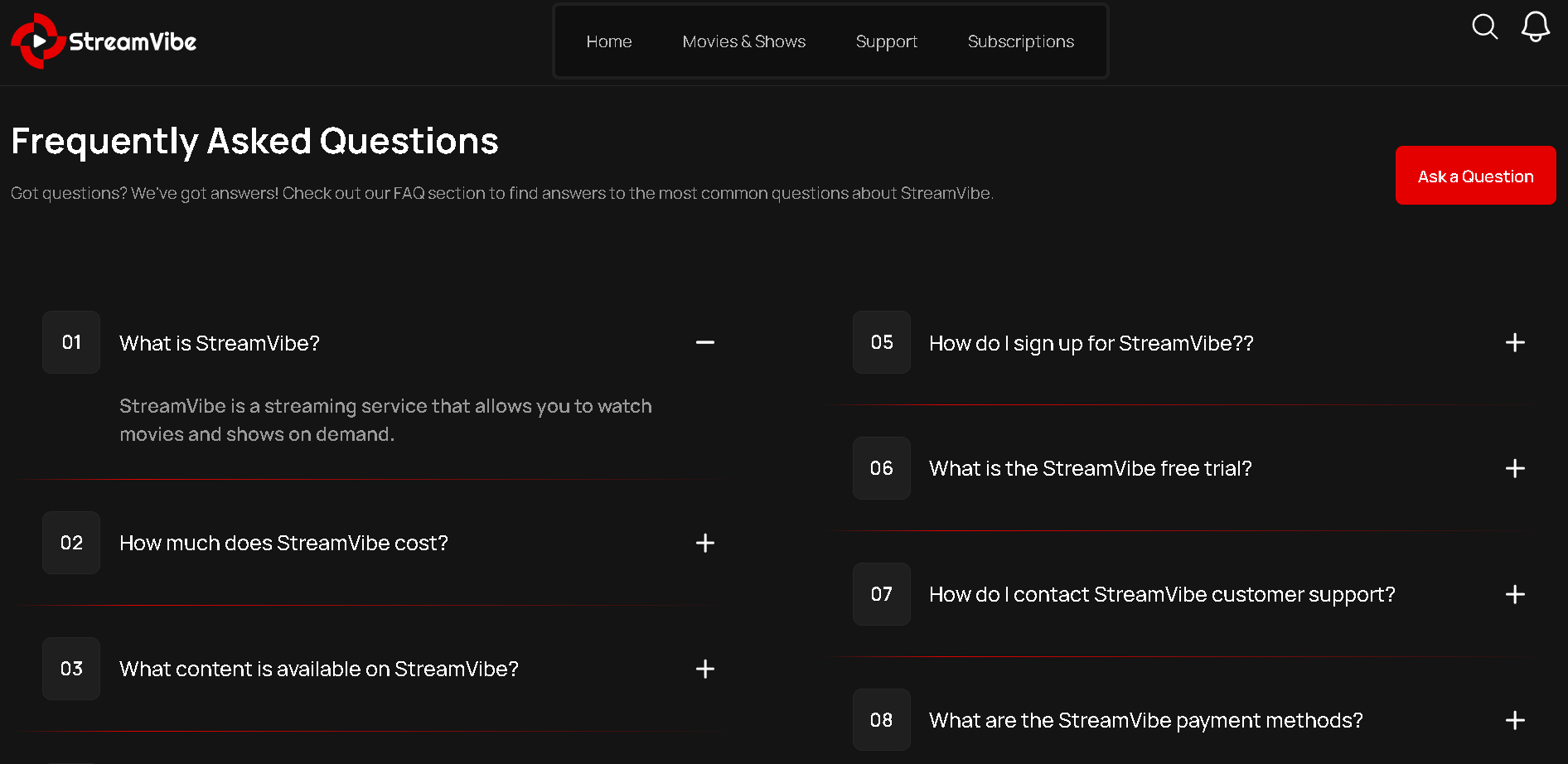Viewport: 1568px width, 764px height.
Task: Expand "How much does StreamVibe cost?" plus icon
Action: coord(705,543)
